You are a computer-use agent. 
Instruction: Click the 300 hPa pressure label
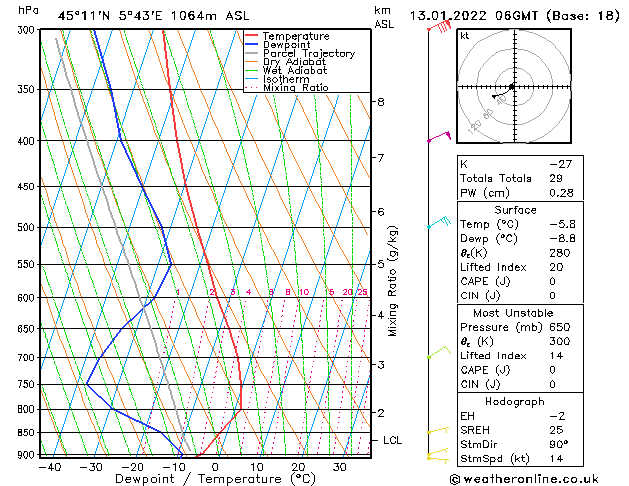pyautogui.click(x=28, y=30)
